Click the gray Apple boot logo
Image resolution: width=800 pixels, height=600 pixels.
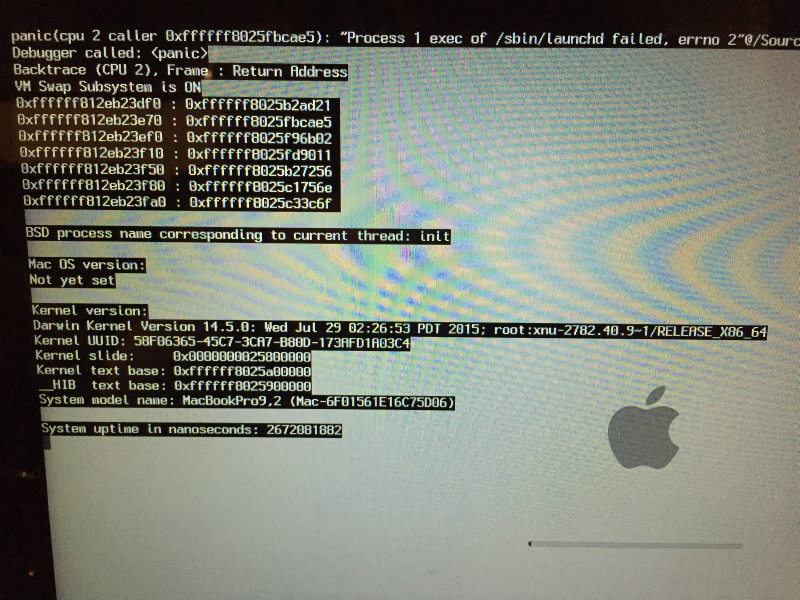click(x=644, y=428)
